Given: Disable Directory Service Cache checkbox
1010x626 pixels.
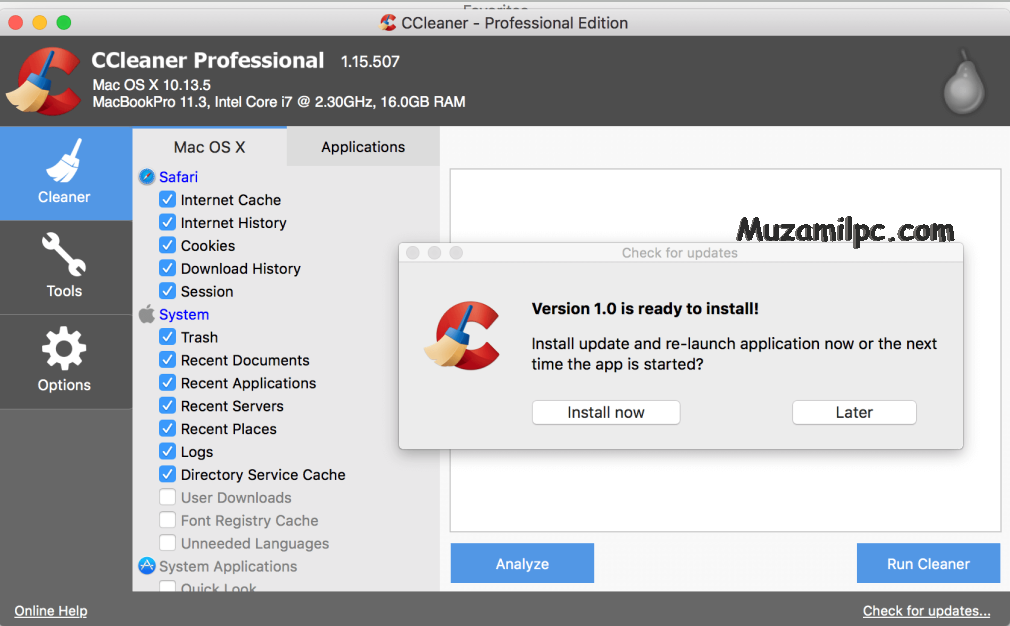Looking at the screenshot, I should coord(167,474).
